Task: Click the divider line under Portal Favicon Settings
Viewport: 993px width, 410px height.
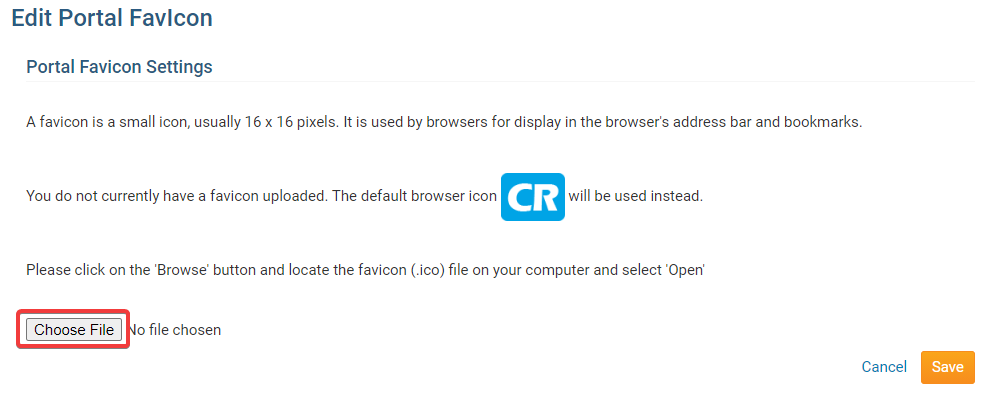Action: 500,81
